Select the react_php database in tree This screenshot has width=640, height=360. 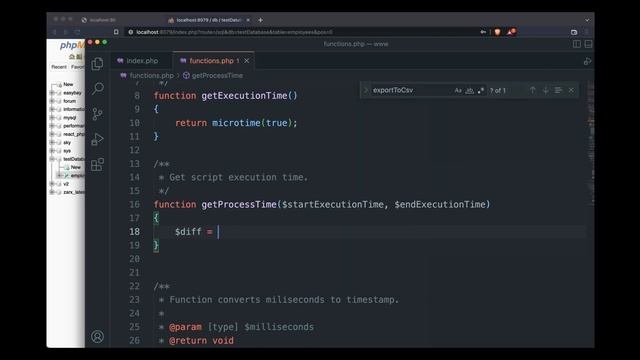point(74,134)
